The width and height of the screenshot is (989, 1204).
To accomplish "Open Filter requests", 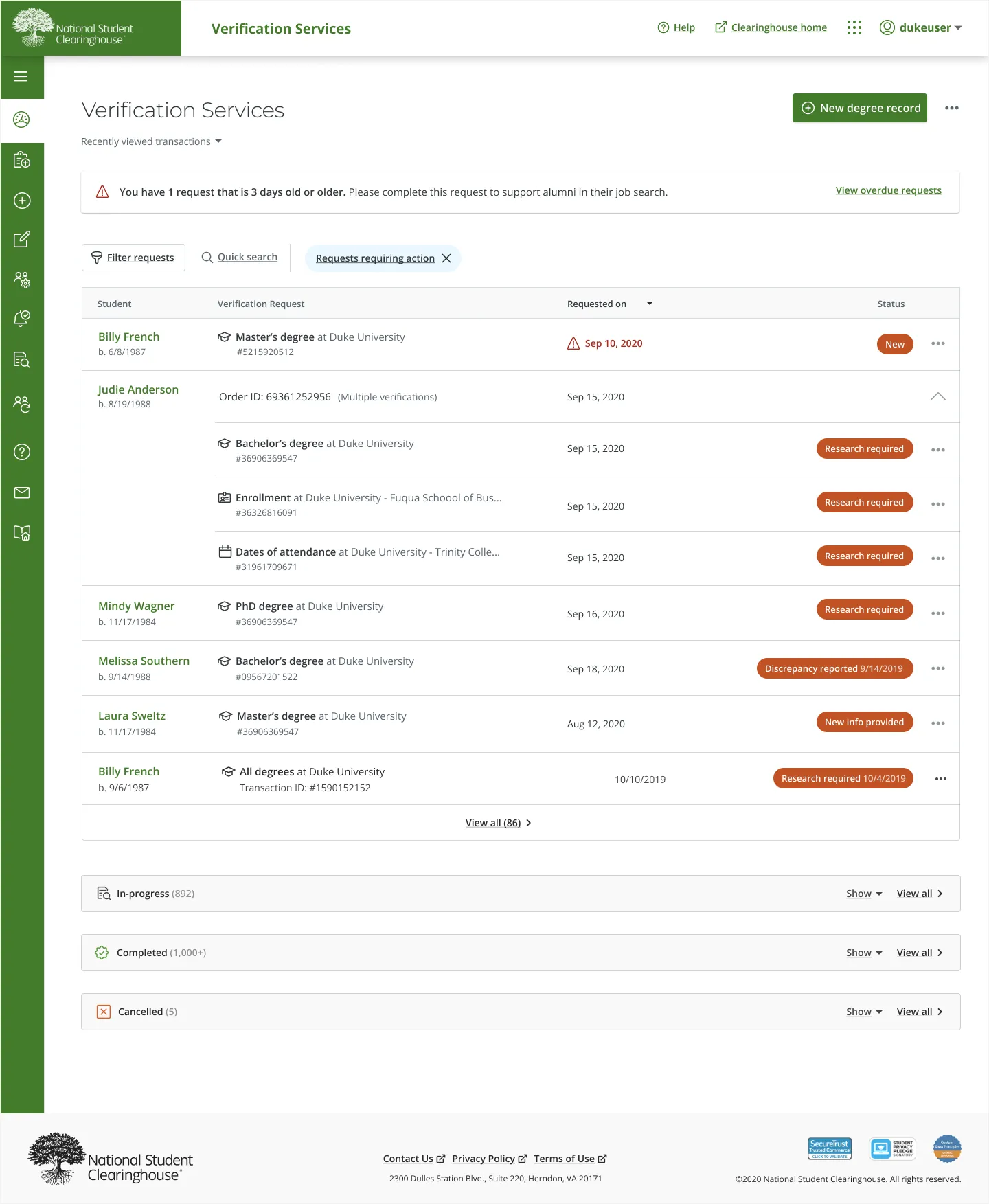I will click(x=133, y=258).
